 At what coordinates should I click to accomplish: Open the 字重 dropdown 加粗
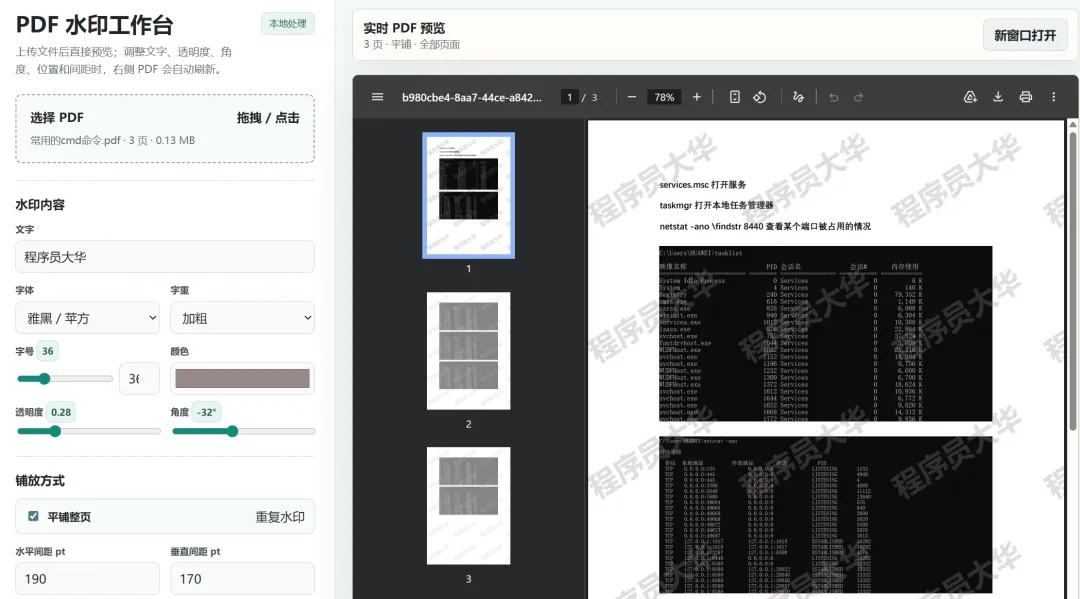(242, 318)
